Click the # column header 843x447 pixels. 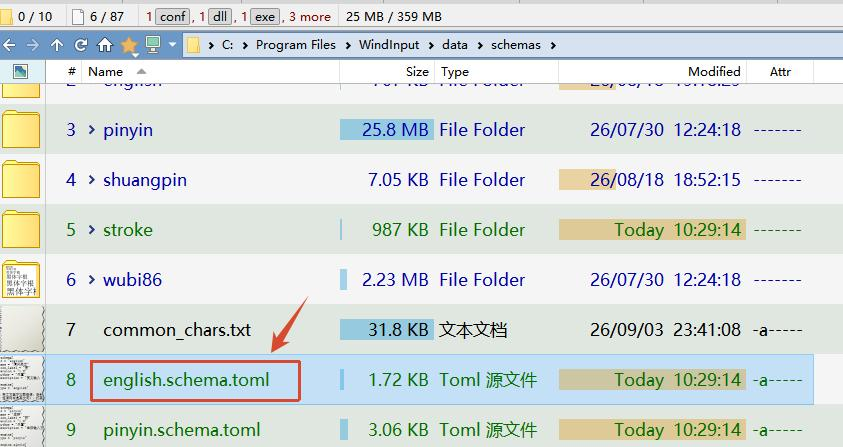pos(72,72)
